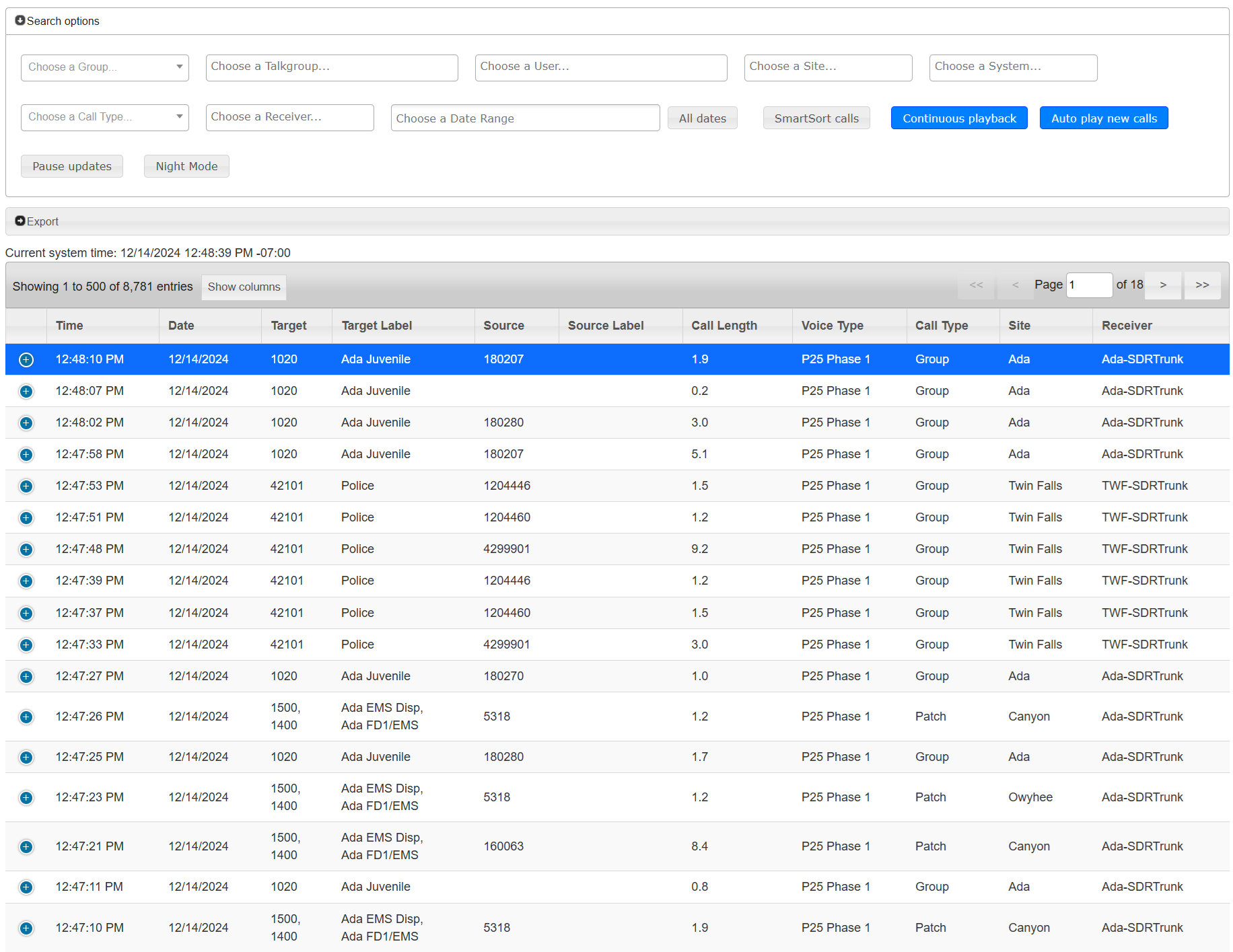Sort the table by Call Length column
This screenshot has width=1233, height=952.
[x=724, y=326]
